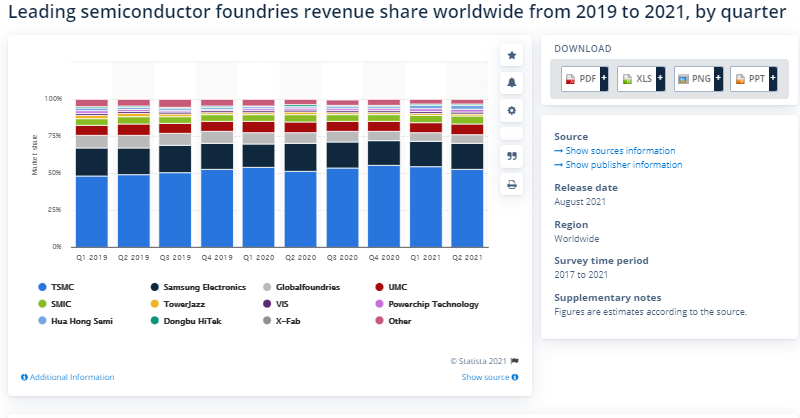This screenshot has height=418, width=800.
Task: Click the flag icon beside Statista 2021
Action: [x=515, y=360]
